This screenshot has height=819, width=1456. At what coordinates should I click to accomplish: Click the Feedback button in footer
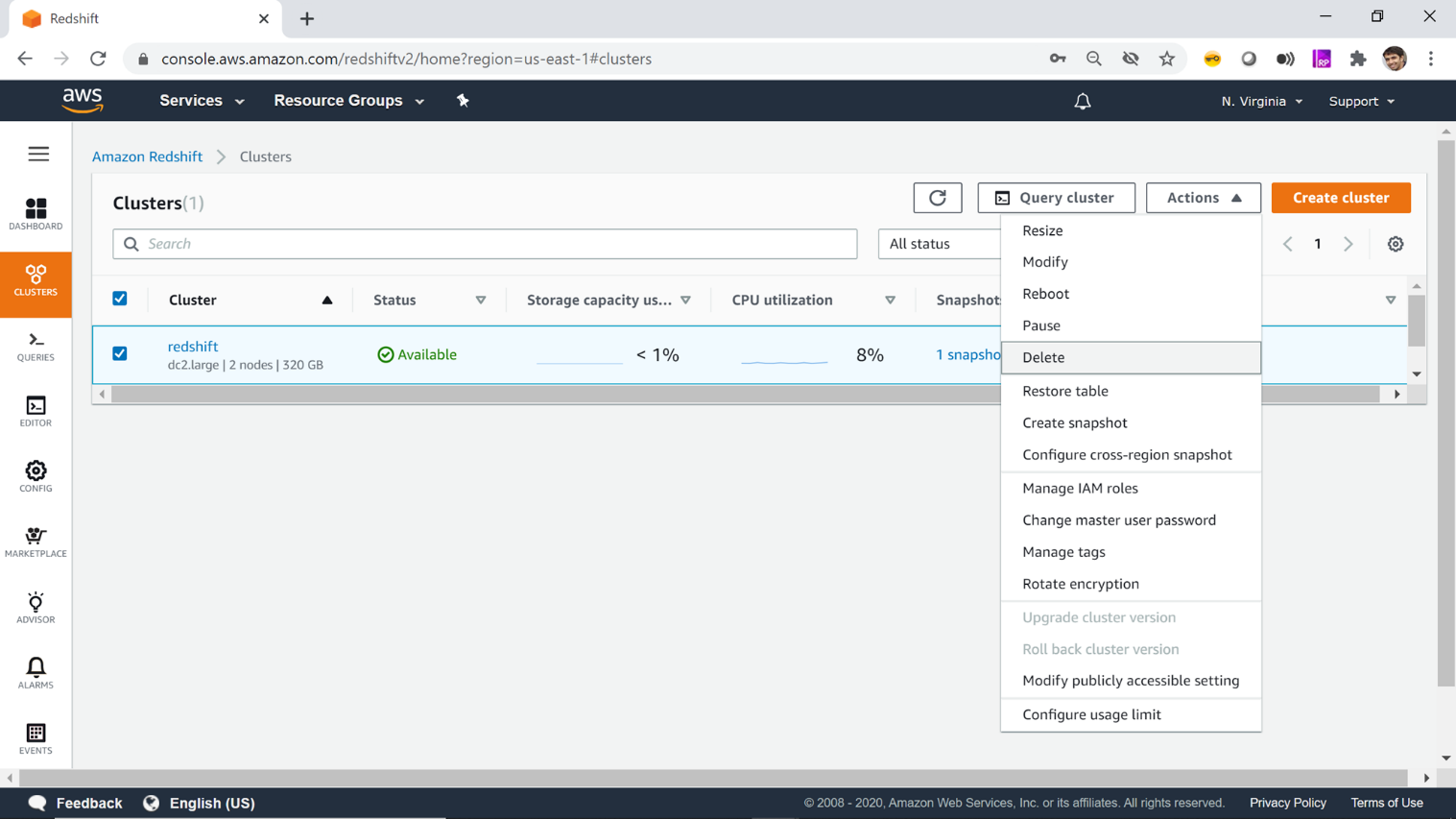(x=76, y=804)
